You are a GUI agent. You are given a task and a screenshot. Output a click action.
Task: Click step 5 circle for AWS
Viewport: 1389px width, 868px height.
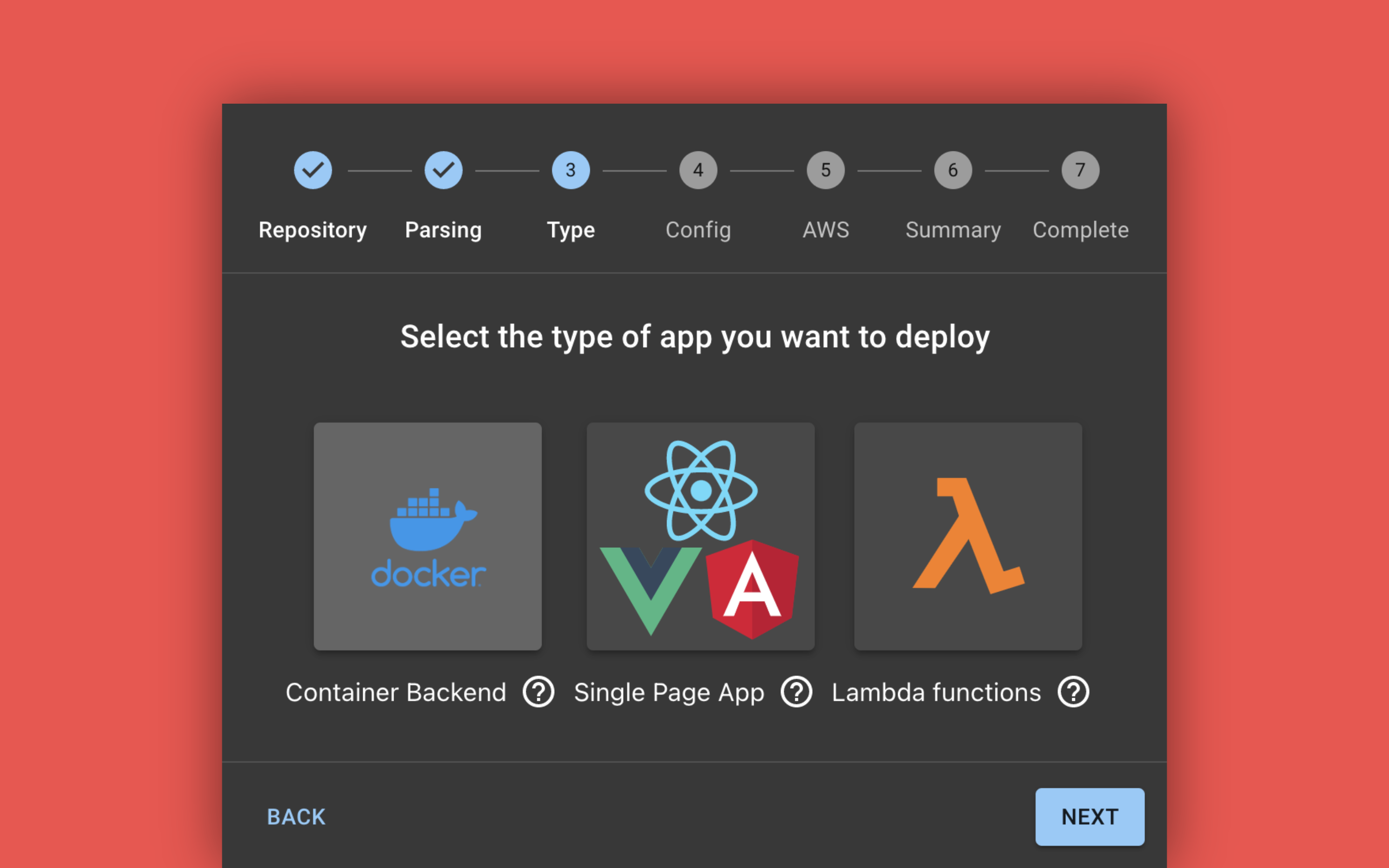tap(825, 170)
